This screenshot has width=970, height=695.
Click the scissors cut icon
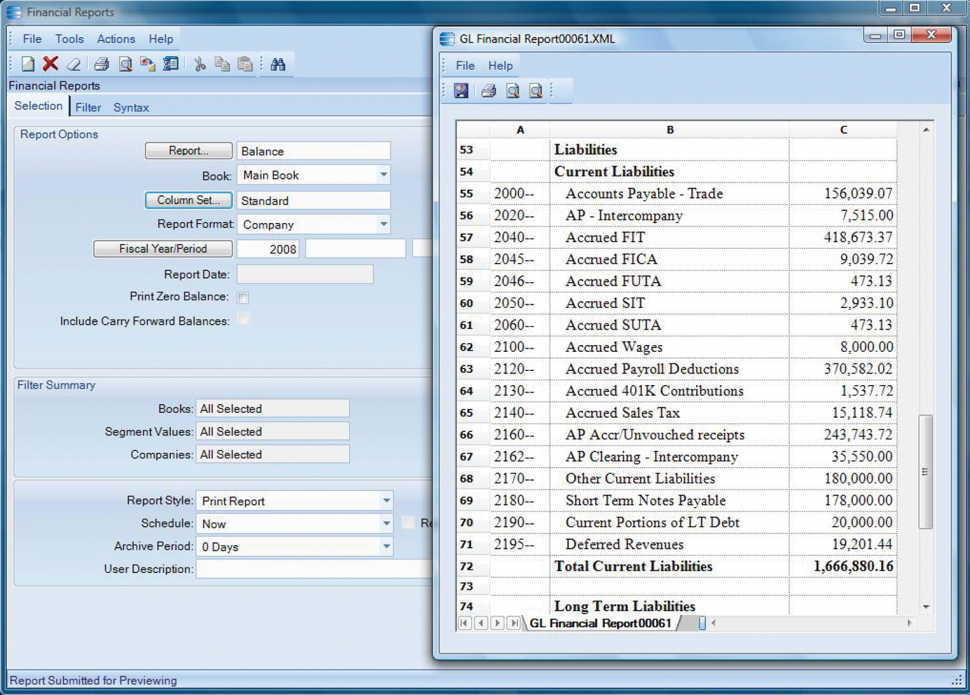click(199, 64)
